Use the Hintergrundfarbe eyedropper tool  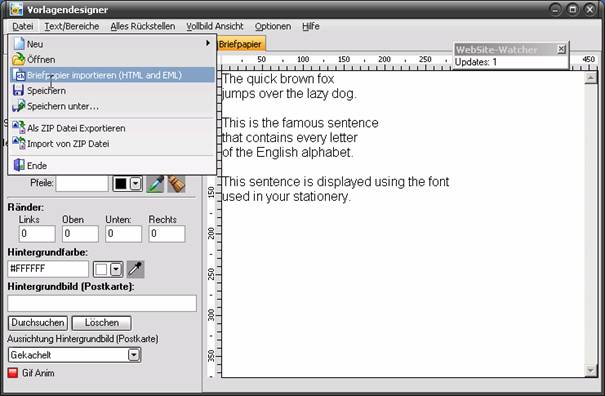pyautogui.click(x=135, y=269)
